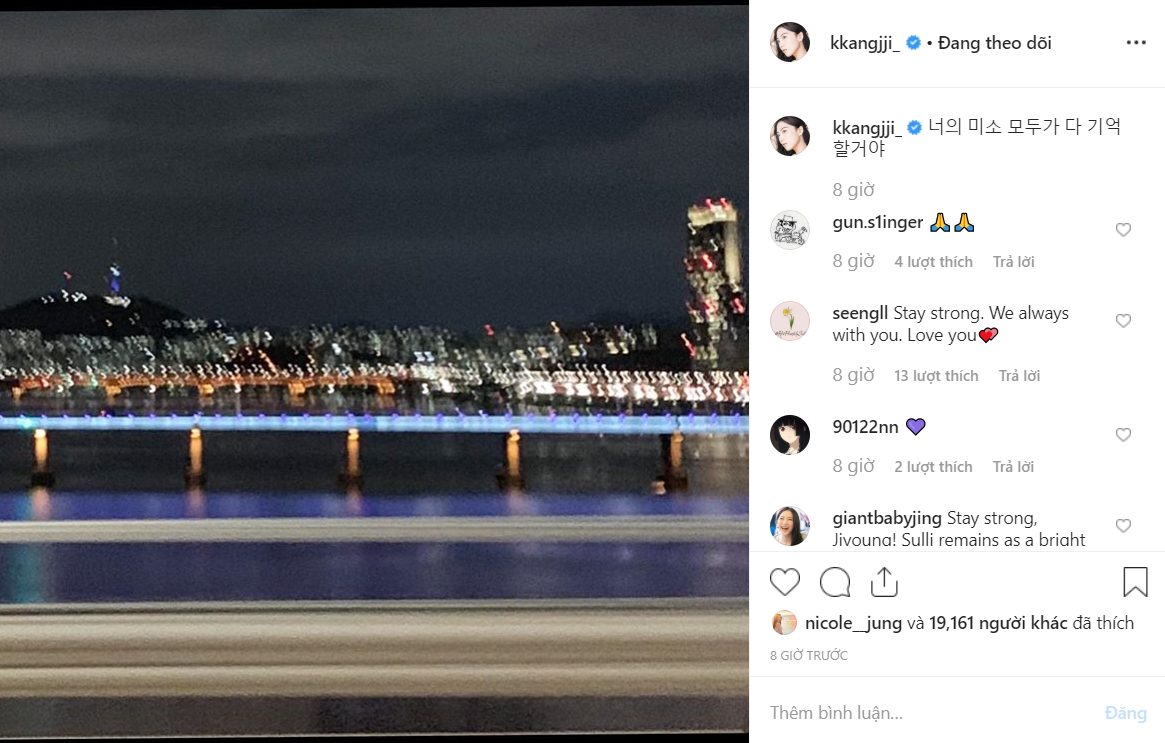Image resolution: width=1165 pixels, height=743 pixels.
Task: Open gun.s1inger's profile avatar
Action: [789, 230]
